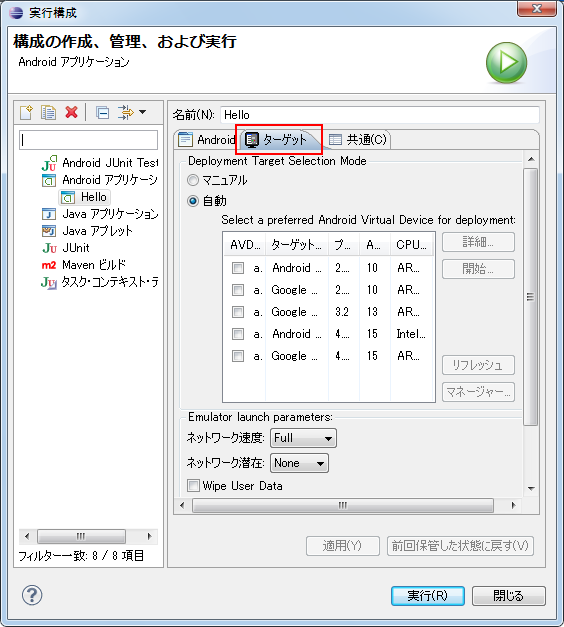Screen dimensions: 564x627
Task: Switch to the 共通(C) tab
Action: [x=358, y=140]
